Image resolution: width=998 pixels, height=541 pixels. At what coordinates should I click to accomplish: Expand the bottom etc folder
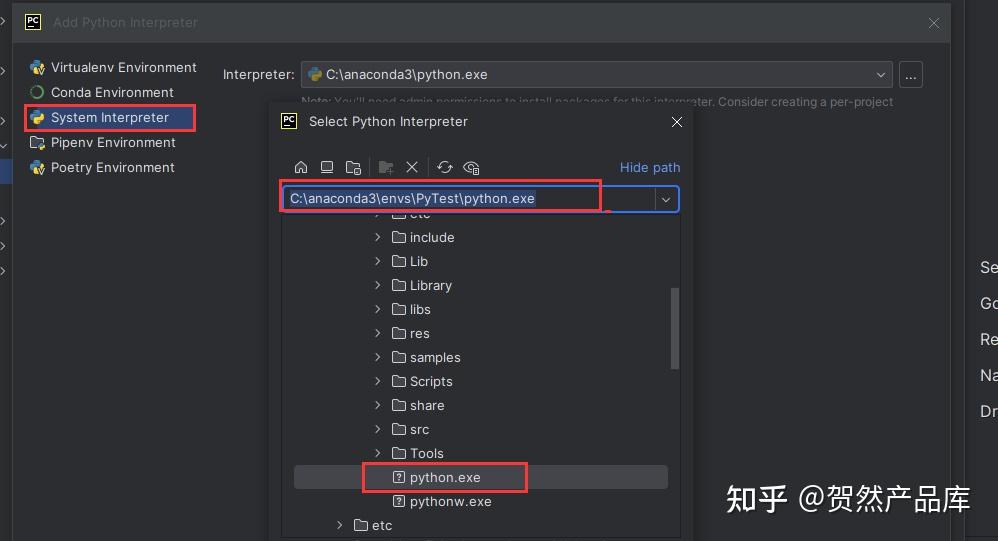[x=339, y=526]
